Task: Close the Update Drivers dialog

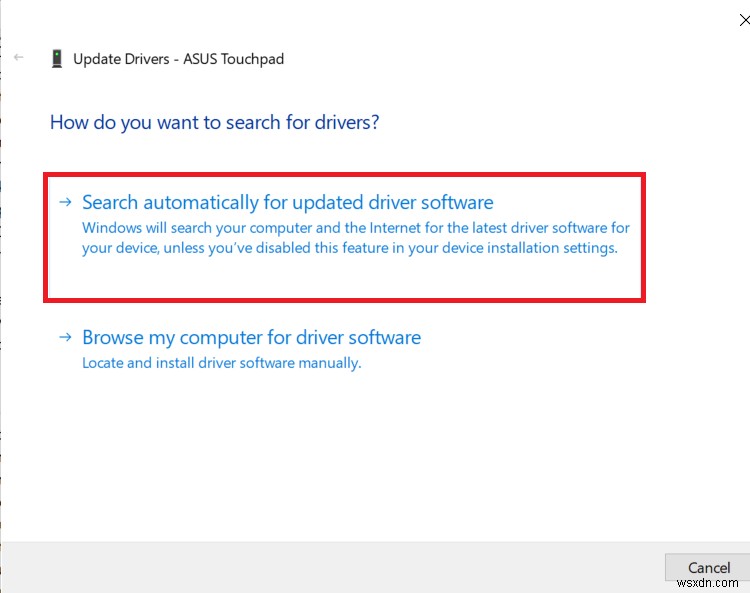Action: click(x=744, y=20)
